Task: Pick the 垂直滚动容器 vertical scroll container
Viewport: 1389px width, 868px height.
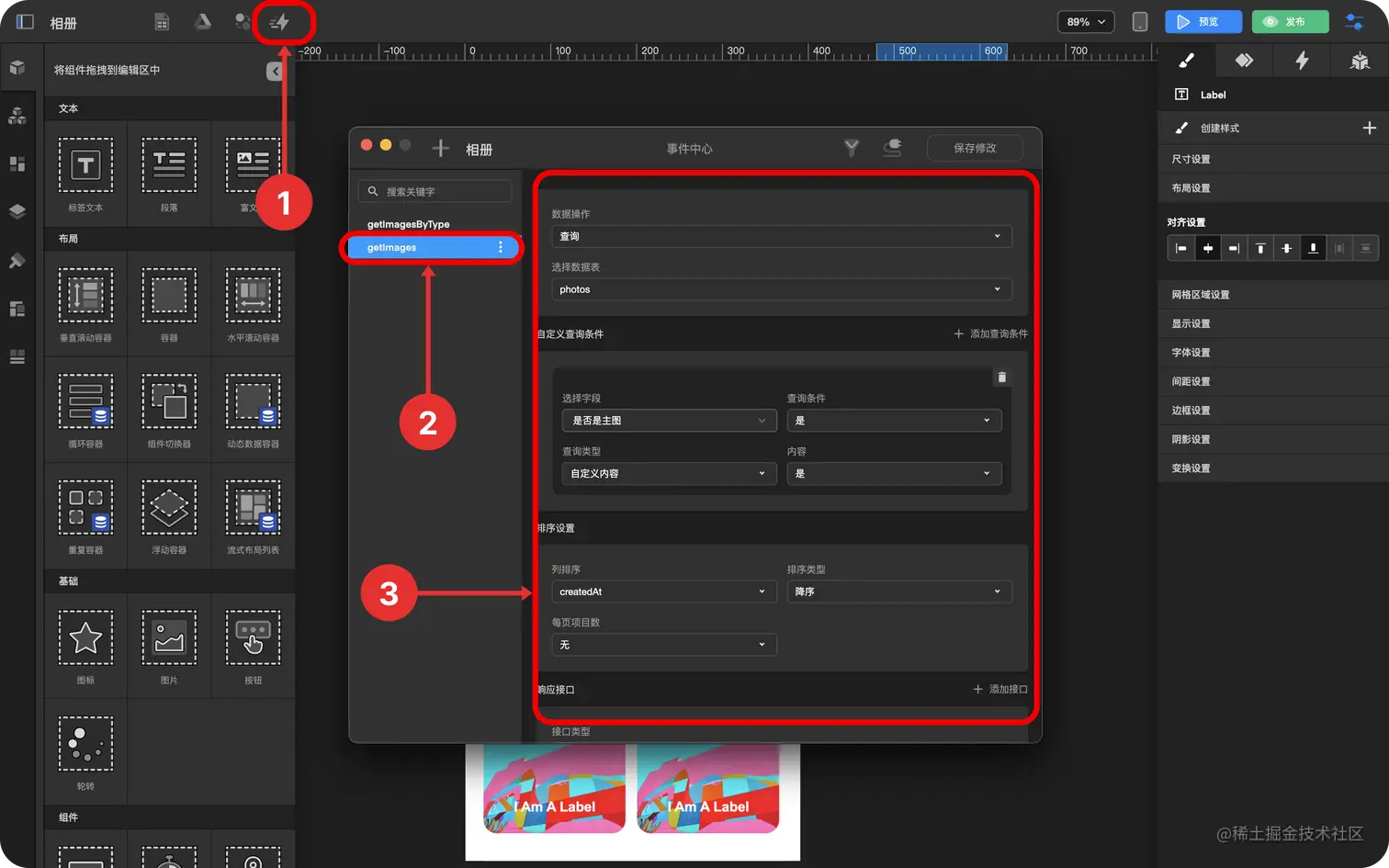Action: (x=85, y=303)
